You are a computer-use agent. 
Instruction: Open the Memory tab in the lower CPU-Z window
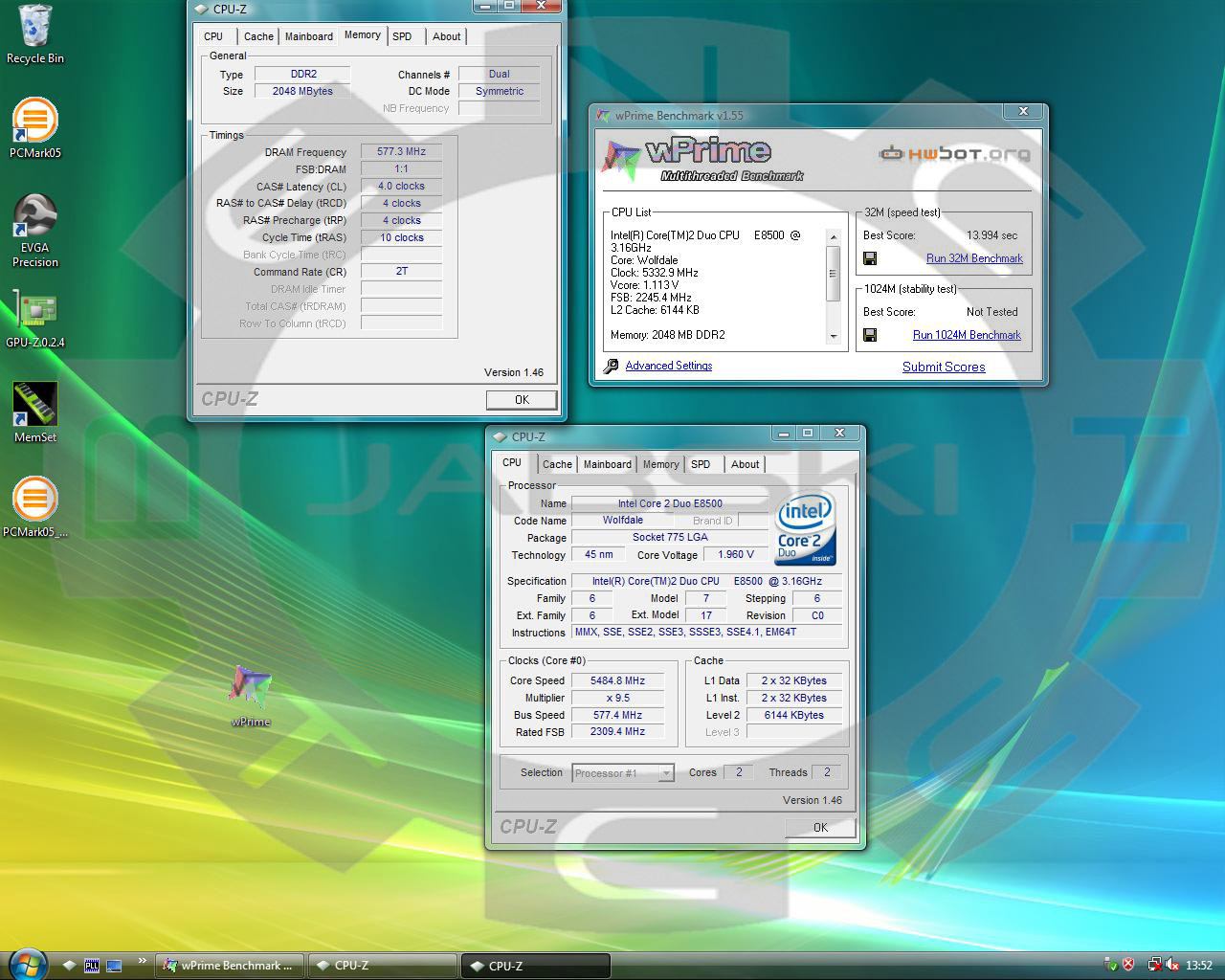[x=661, y=464]
